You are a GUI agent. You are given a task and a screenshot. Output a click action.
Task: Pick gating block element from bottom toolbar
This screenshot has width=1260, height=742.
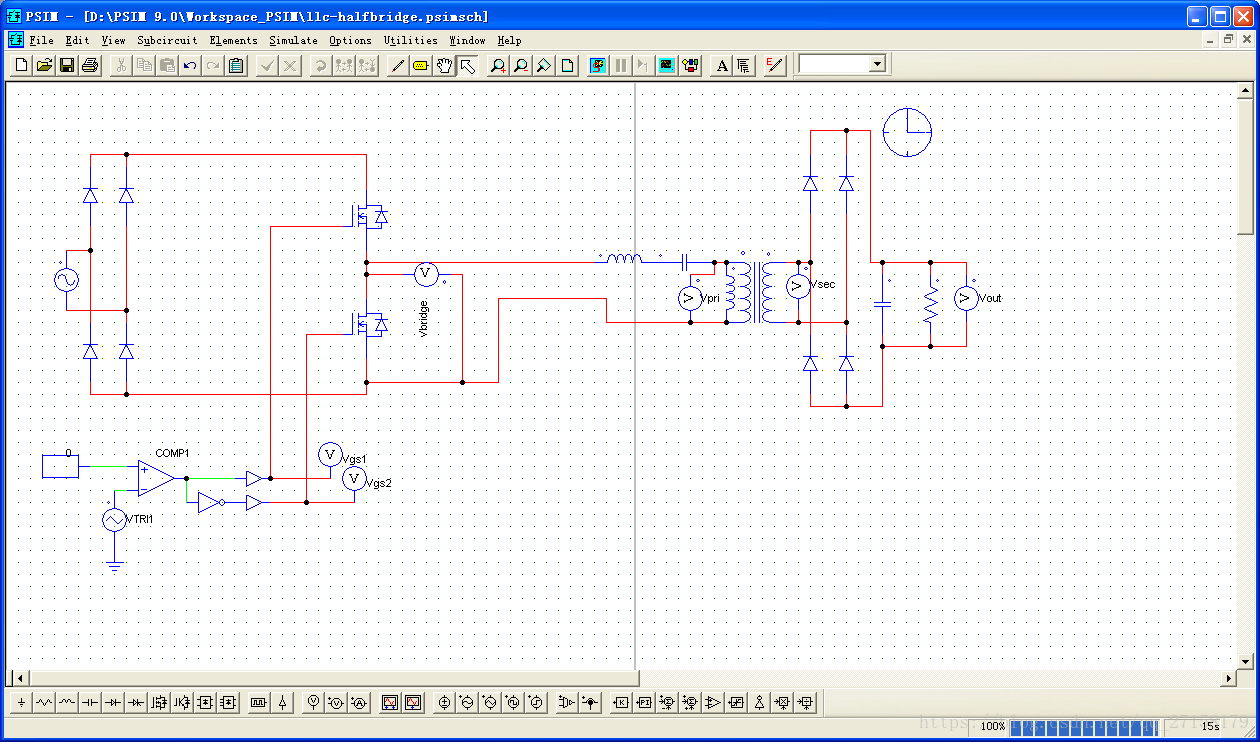[x=258, y=703]
